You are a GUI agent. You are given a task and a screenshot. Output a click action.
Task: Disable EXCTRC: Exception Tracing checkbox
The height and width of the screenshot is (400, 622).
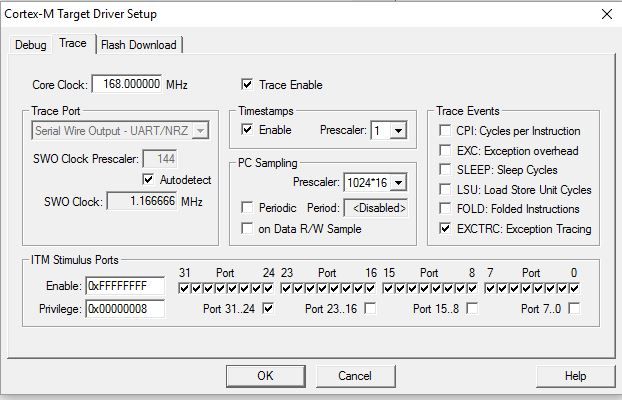pyautogui.click(x=445, y=228)
